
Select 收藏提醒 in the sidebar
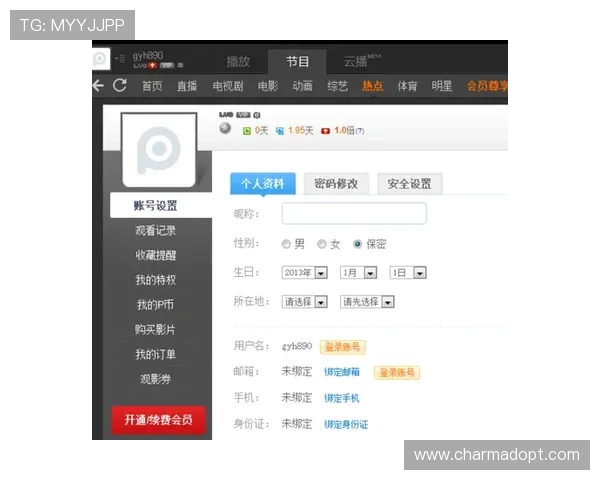[155, 255]
